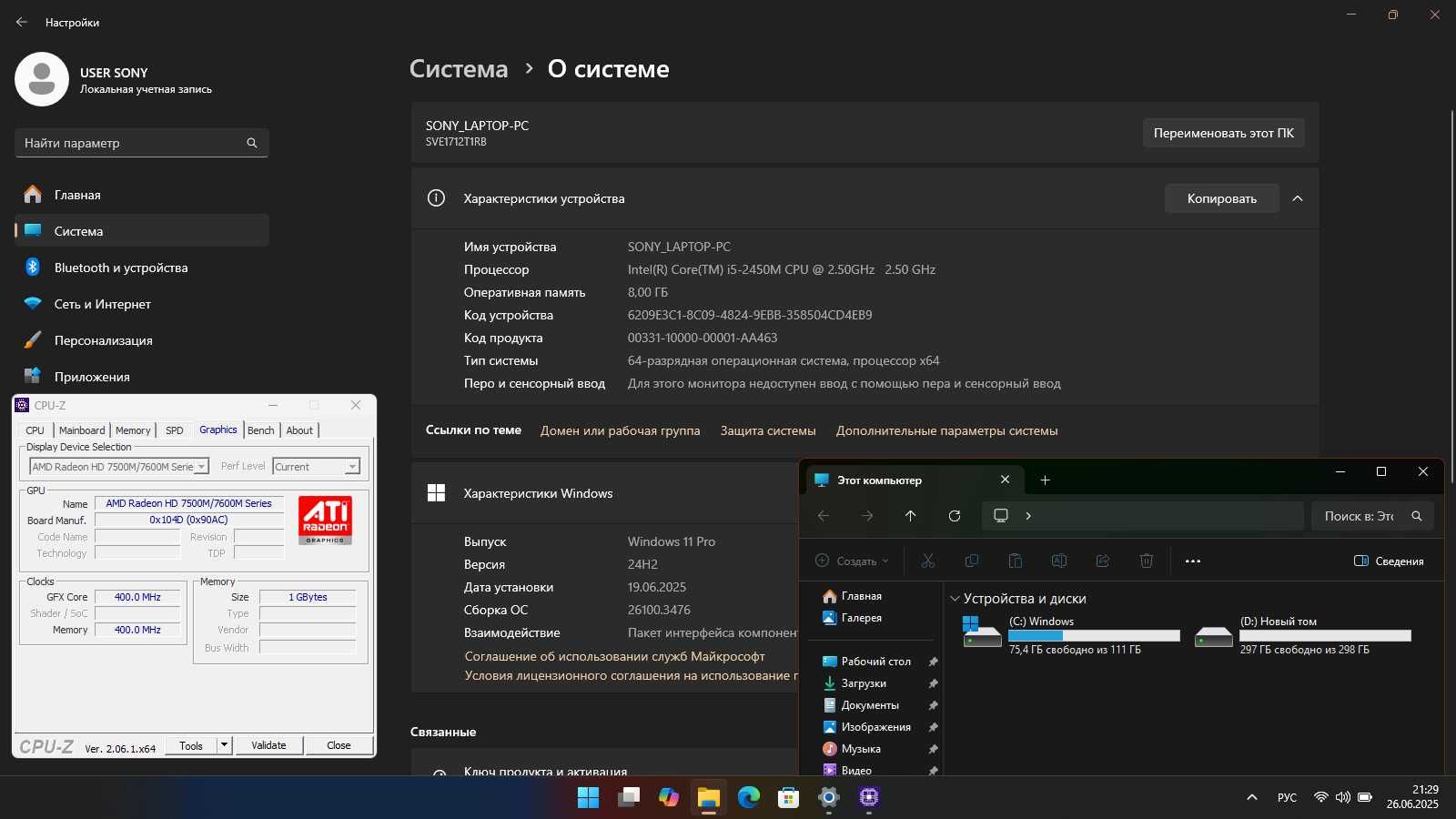Open Персонализация settings

[142, 340]
